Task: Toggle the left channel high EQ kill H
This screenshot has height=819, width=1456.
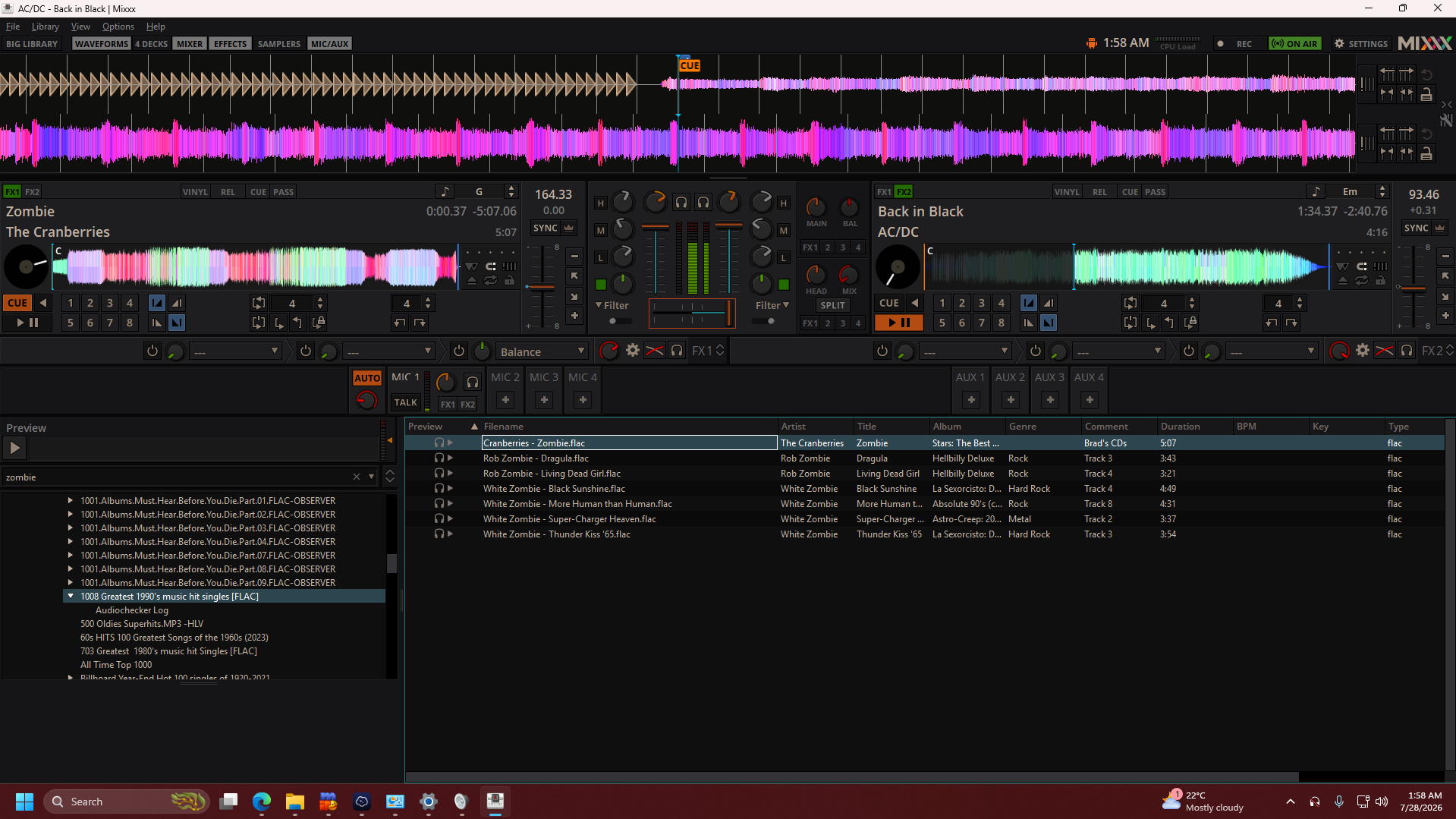Action: (600, 203)
